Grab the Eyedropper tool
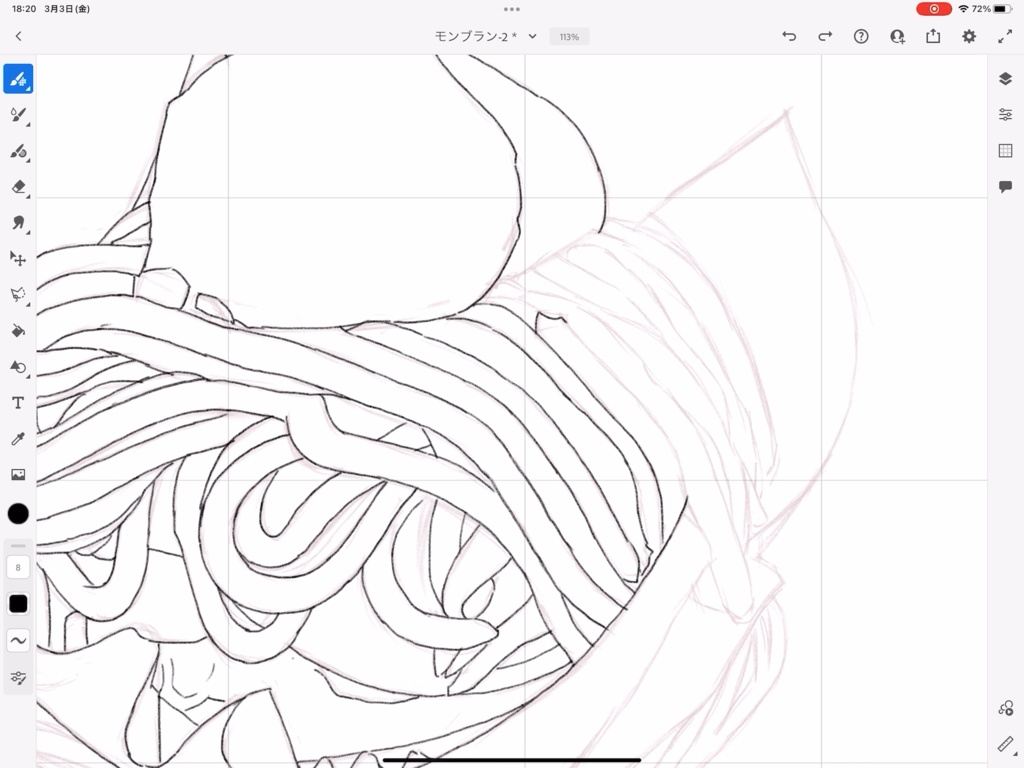 coord(18,438)
